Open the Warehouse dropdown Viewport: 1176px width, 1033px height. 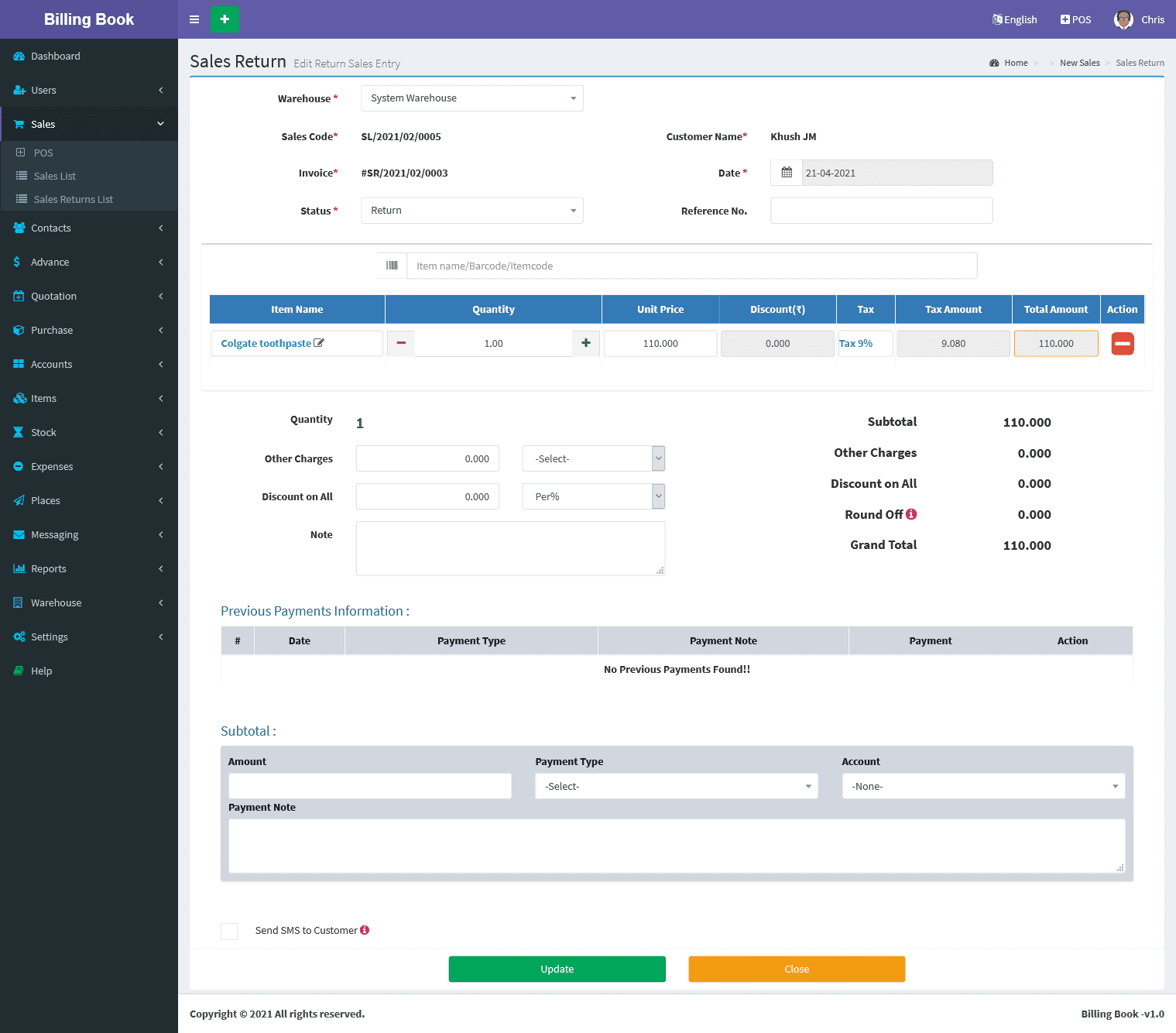point(471,98)
